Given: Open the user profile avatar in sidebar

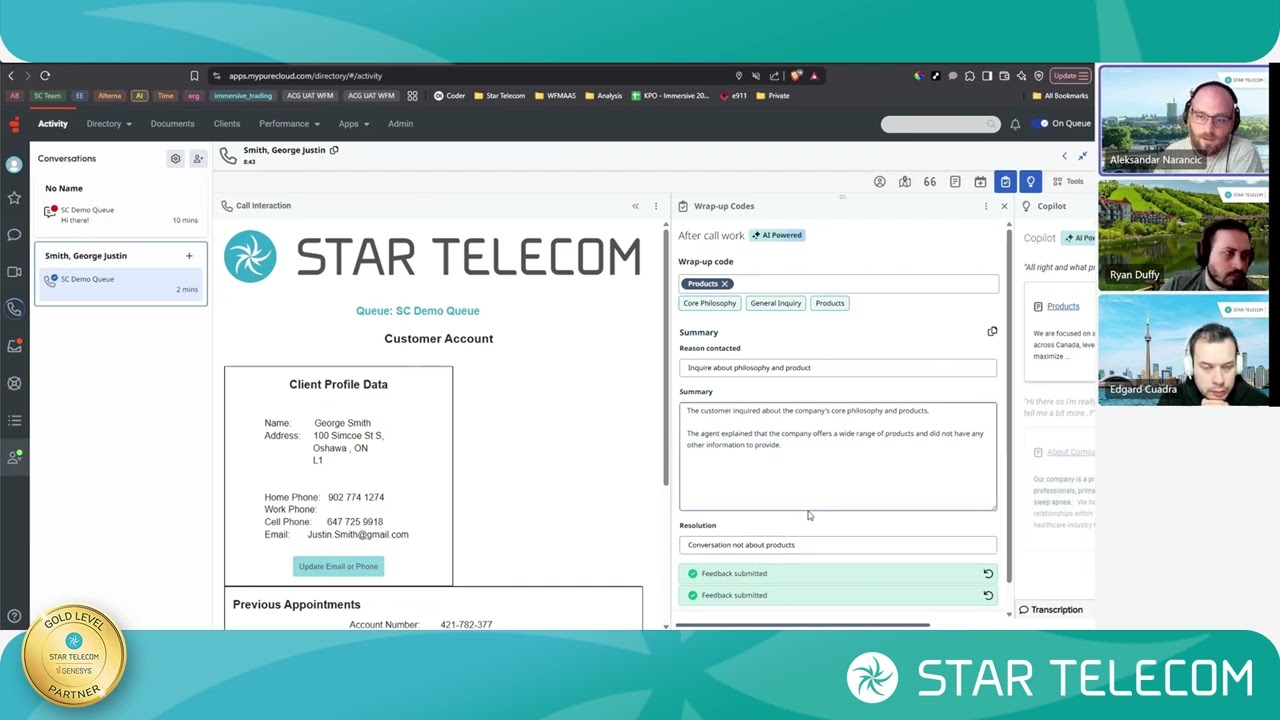Looking at the screenshot, I should (14, 164).
